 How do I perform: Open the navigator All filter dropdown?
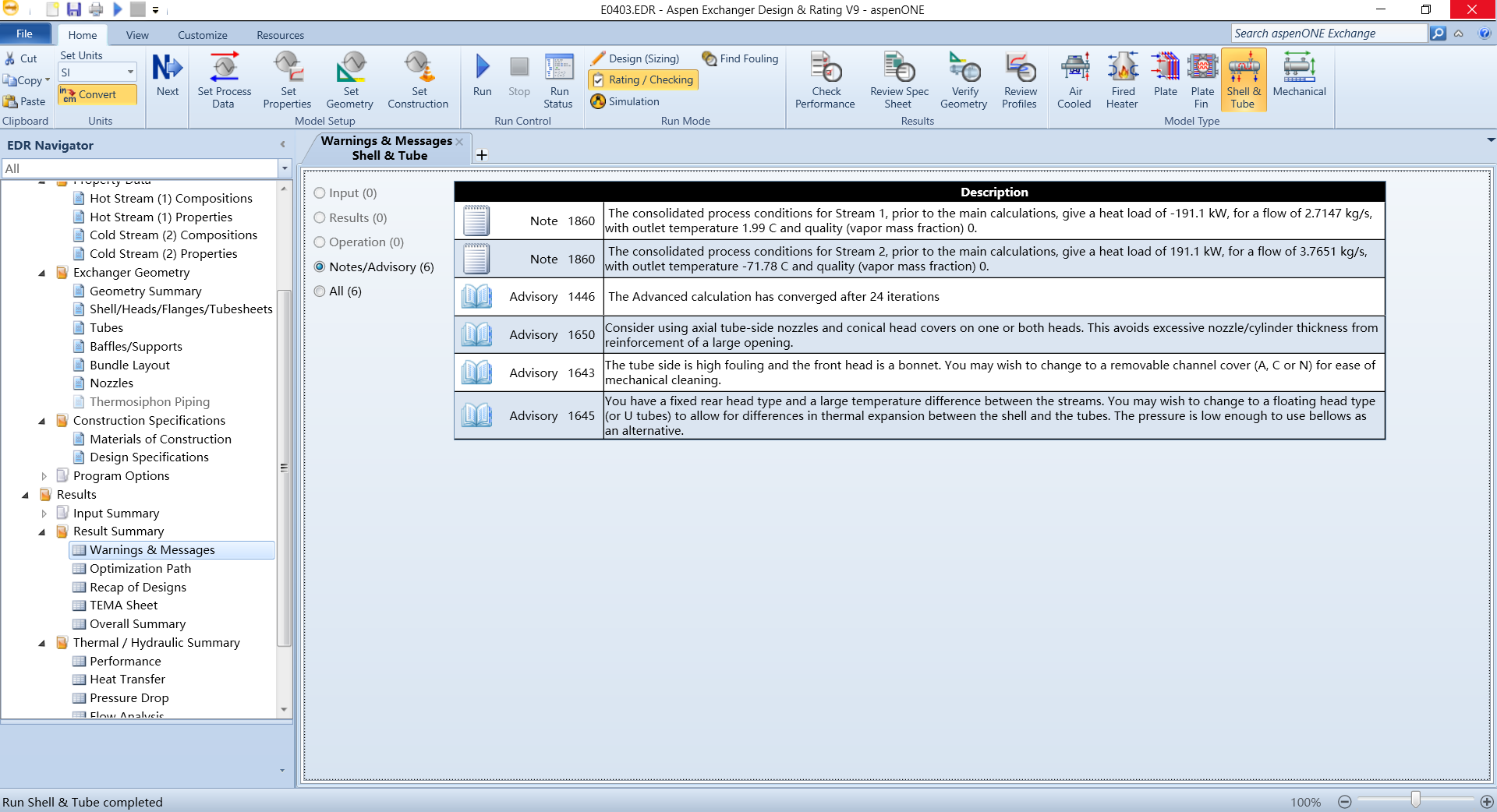(285, 168)
